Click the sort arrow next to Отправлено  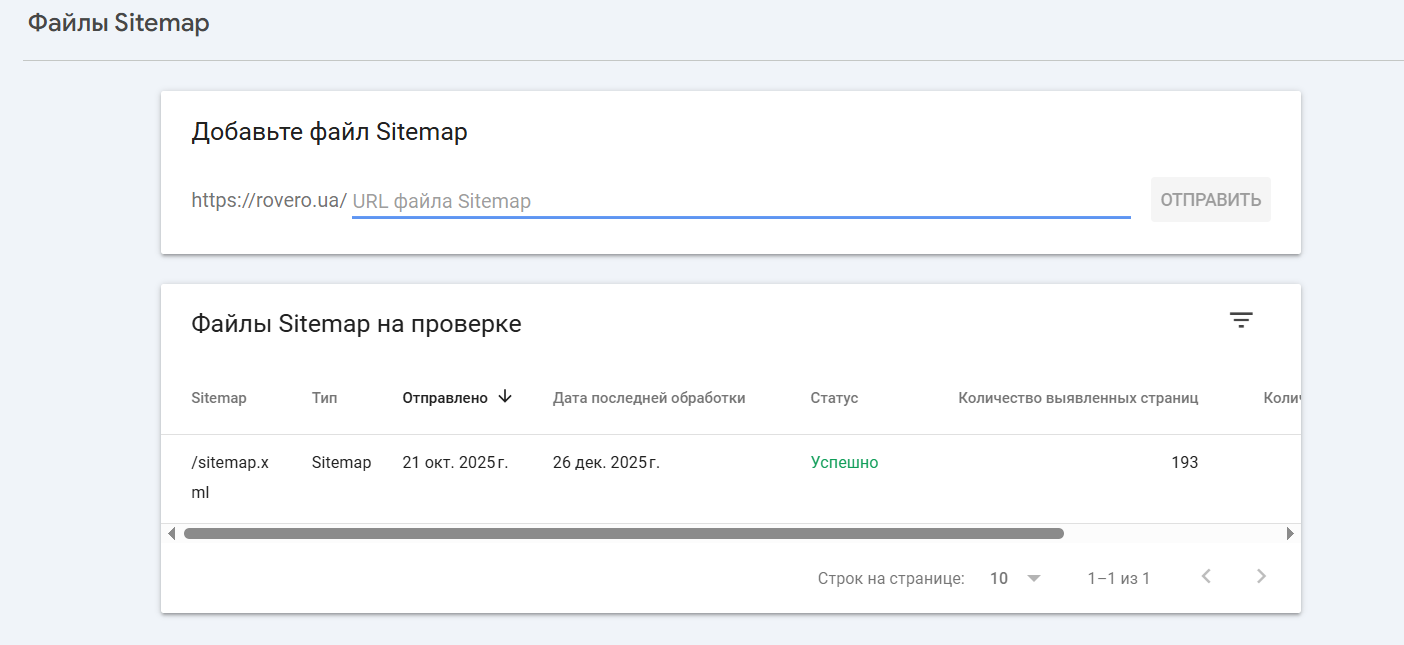point(505,397)
